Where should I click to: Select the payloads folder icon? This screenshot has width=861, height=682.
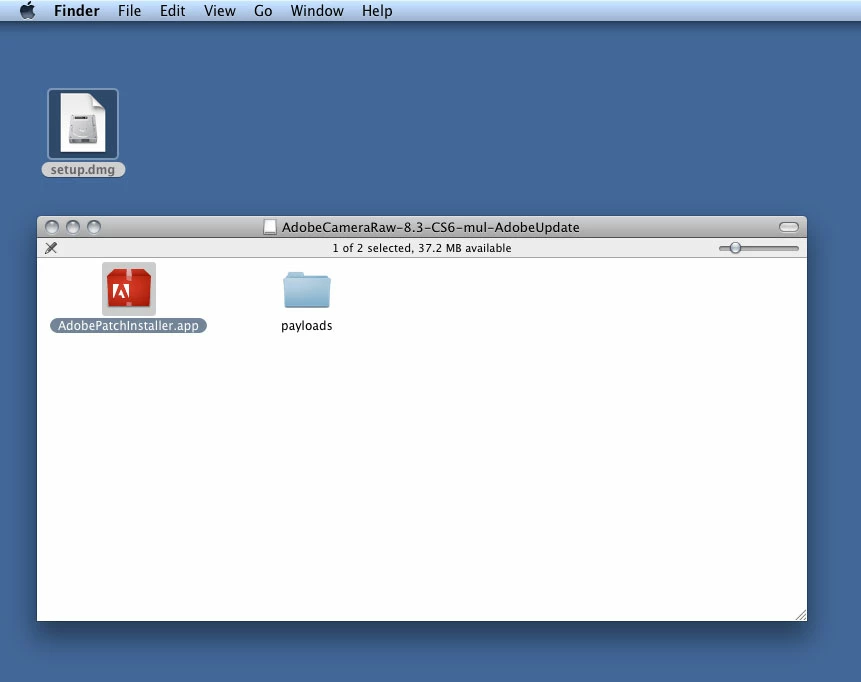coord(306,289)
